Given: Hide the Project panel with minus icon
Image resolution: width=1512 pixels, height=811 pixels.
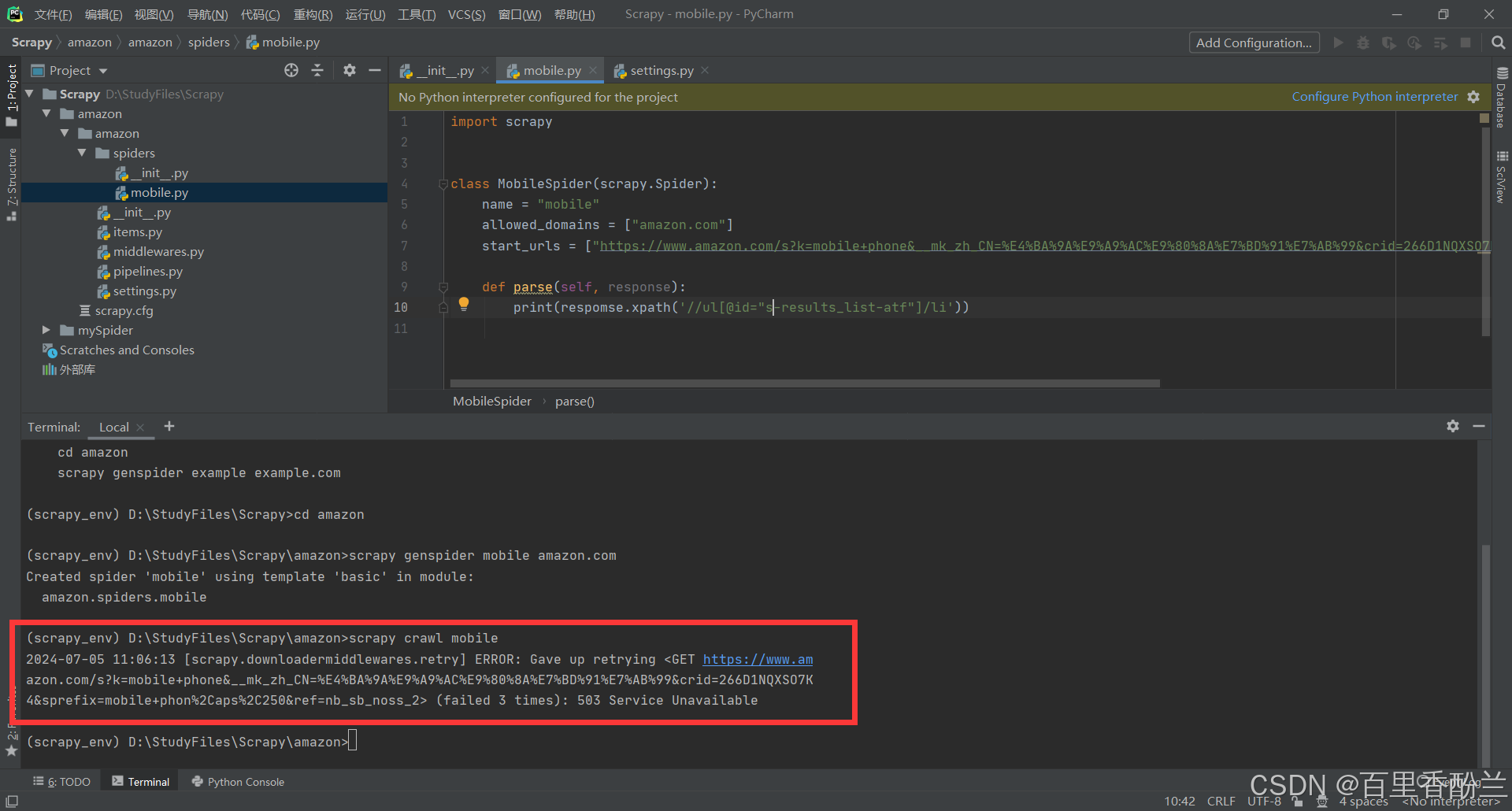Looking at the screenshot, I should pos(375,70).
